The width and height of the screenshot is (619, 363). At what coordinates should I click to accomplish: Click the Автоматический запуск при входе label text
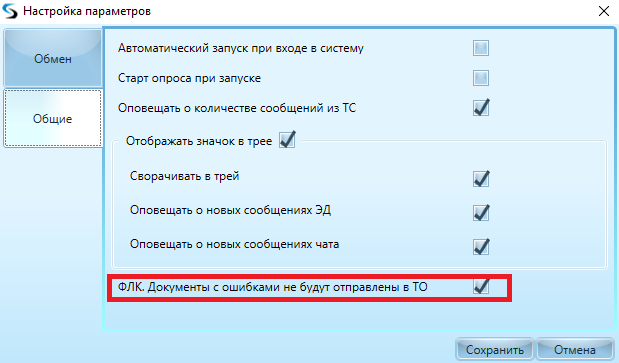(x=241, y=48)
